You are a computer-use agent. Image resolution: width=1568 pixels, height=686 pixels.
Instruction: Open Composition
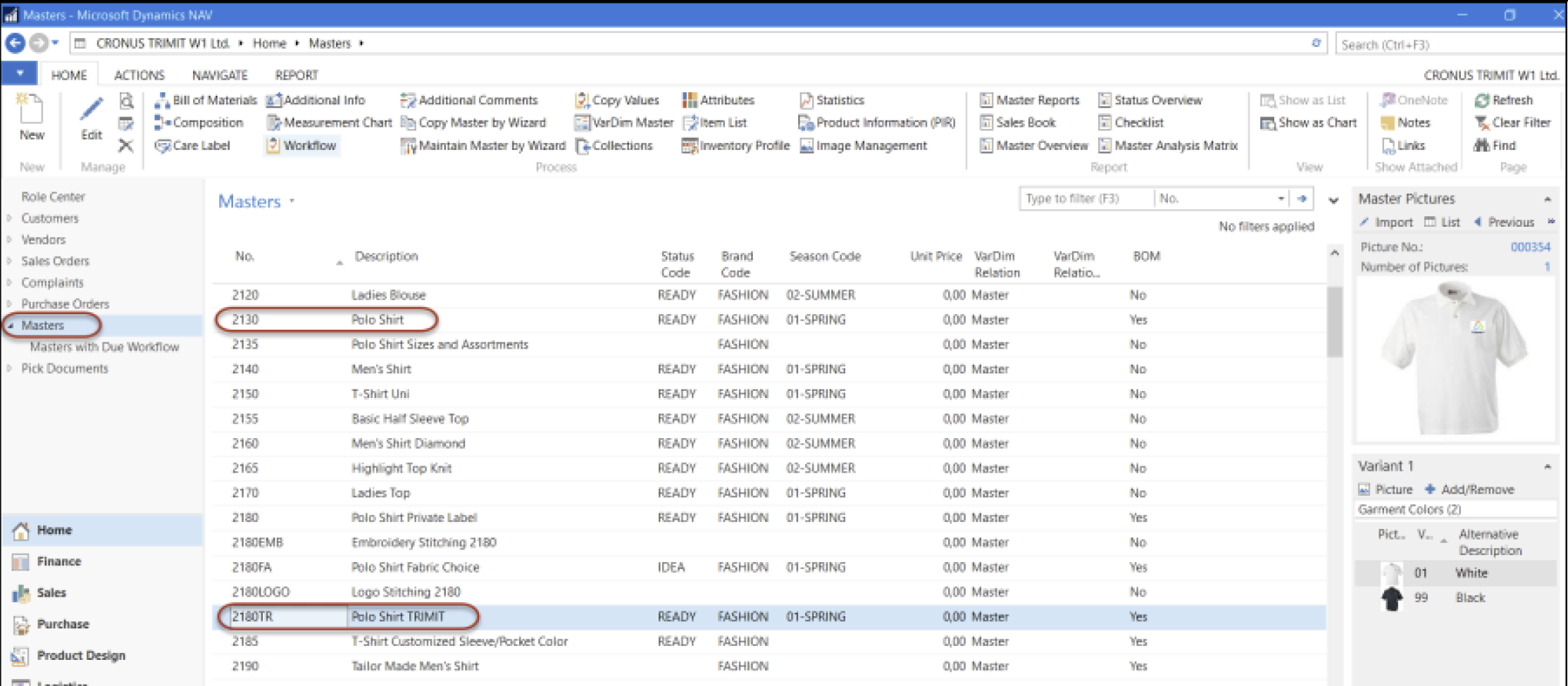point(199,123)
